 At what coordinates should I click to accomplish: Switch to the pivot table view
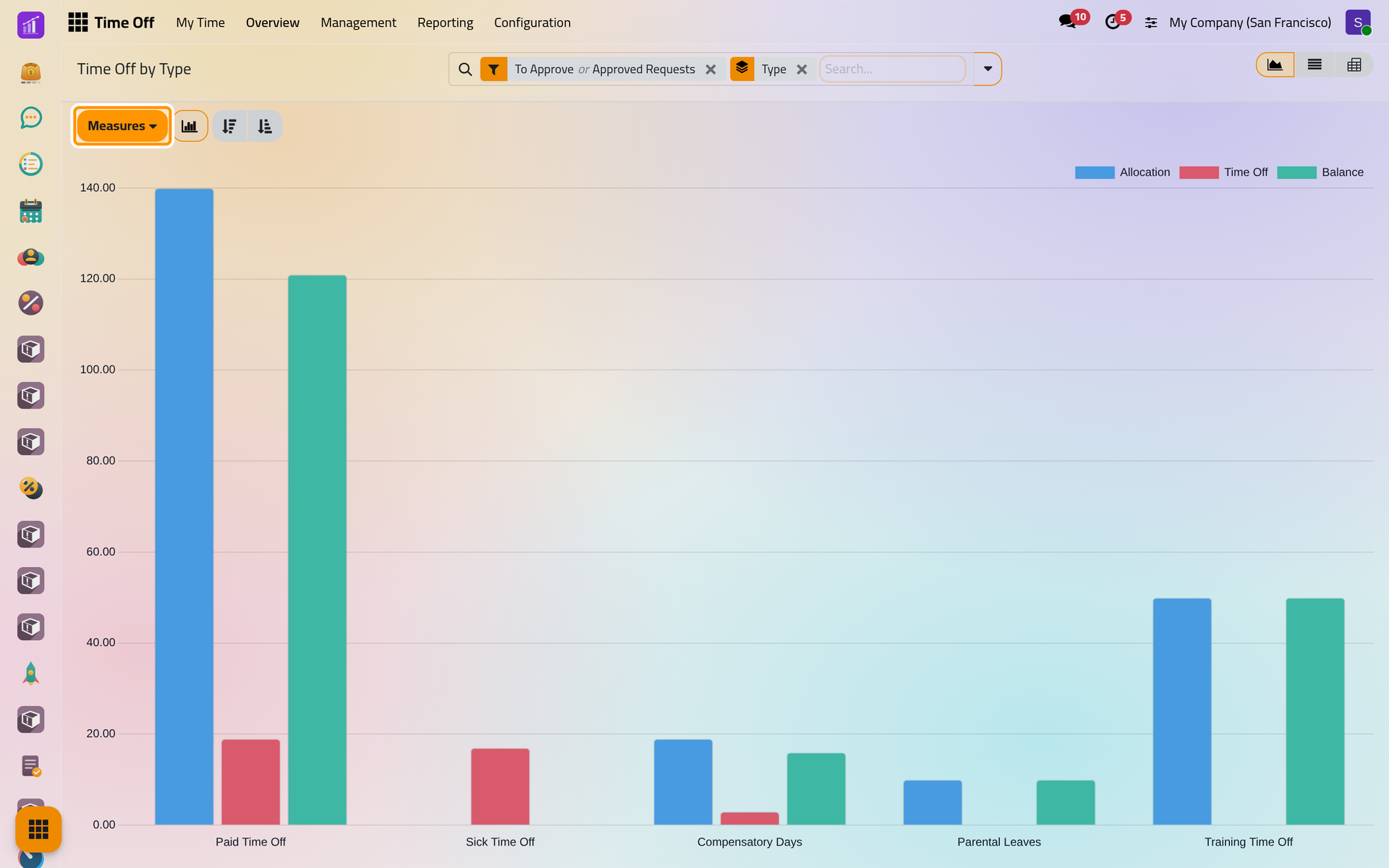pos(1354,65)
